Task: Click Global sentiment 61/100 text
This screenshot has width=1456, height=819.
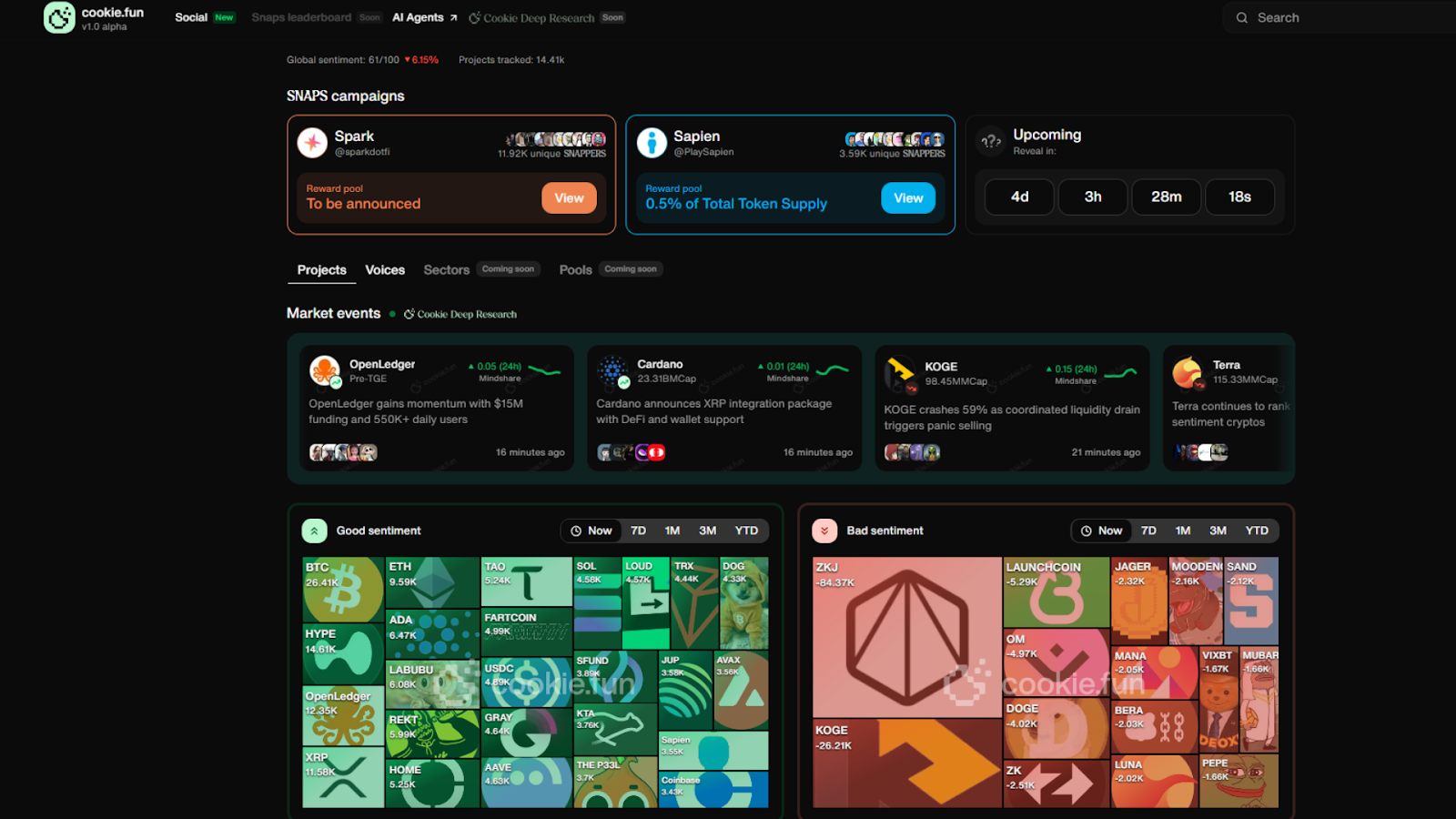Action: coord(343,60)
